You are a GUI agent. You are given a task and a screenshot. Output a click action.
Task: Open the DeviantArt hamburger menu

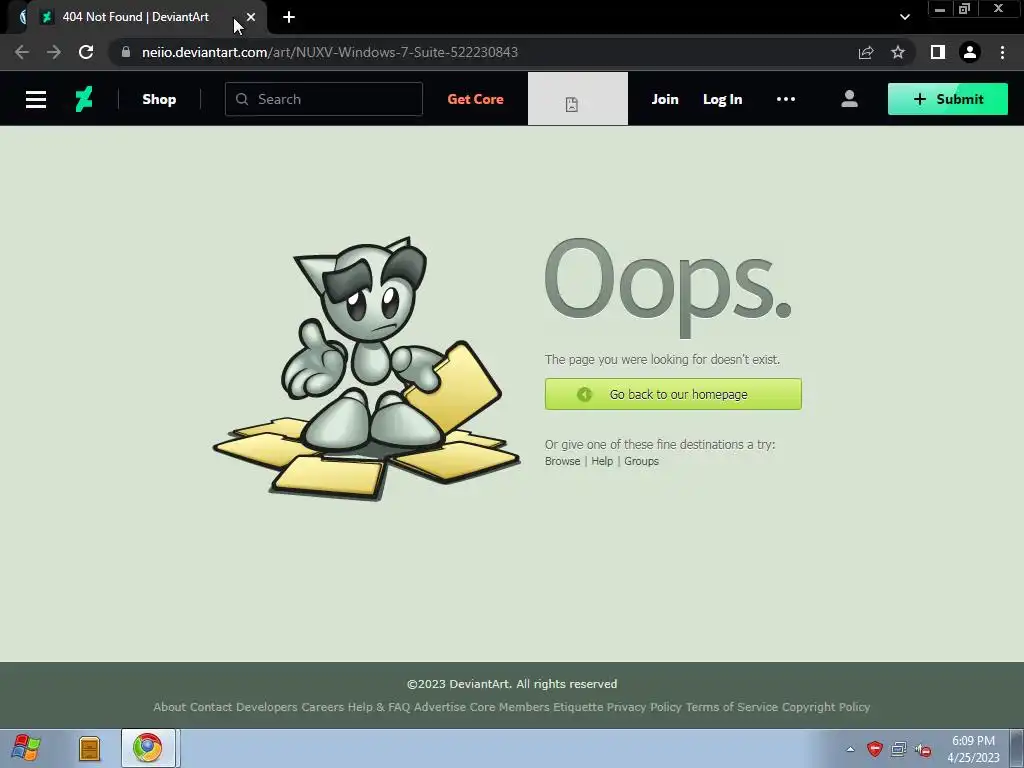36,99
